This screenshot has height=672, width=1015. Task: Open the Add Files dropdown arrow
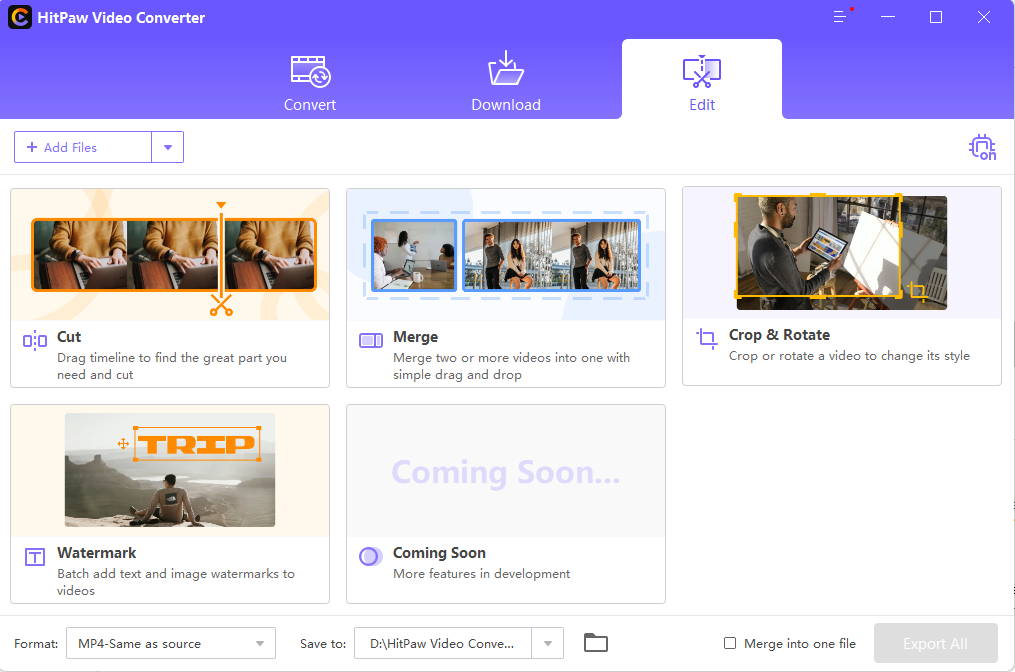(168, 146)
